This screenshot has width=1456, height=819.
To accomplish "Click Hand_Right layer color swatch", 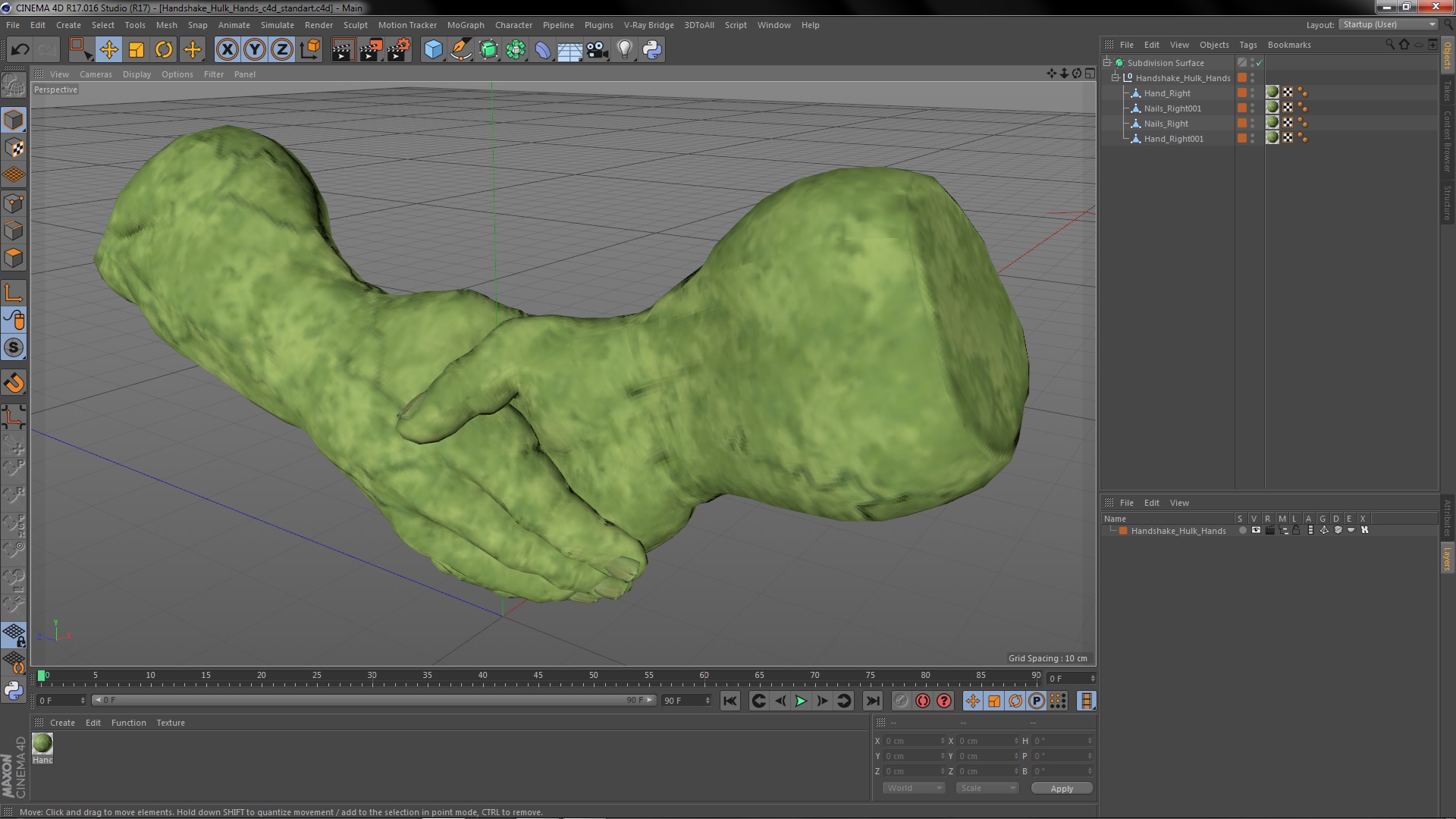I will tap(1242, 93).
